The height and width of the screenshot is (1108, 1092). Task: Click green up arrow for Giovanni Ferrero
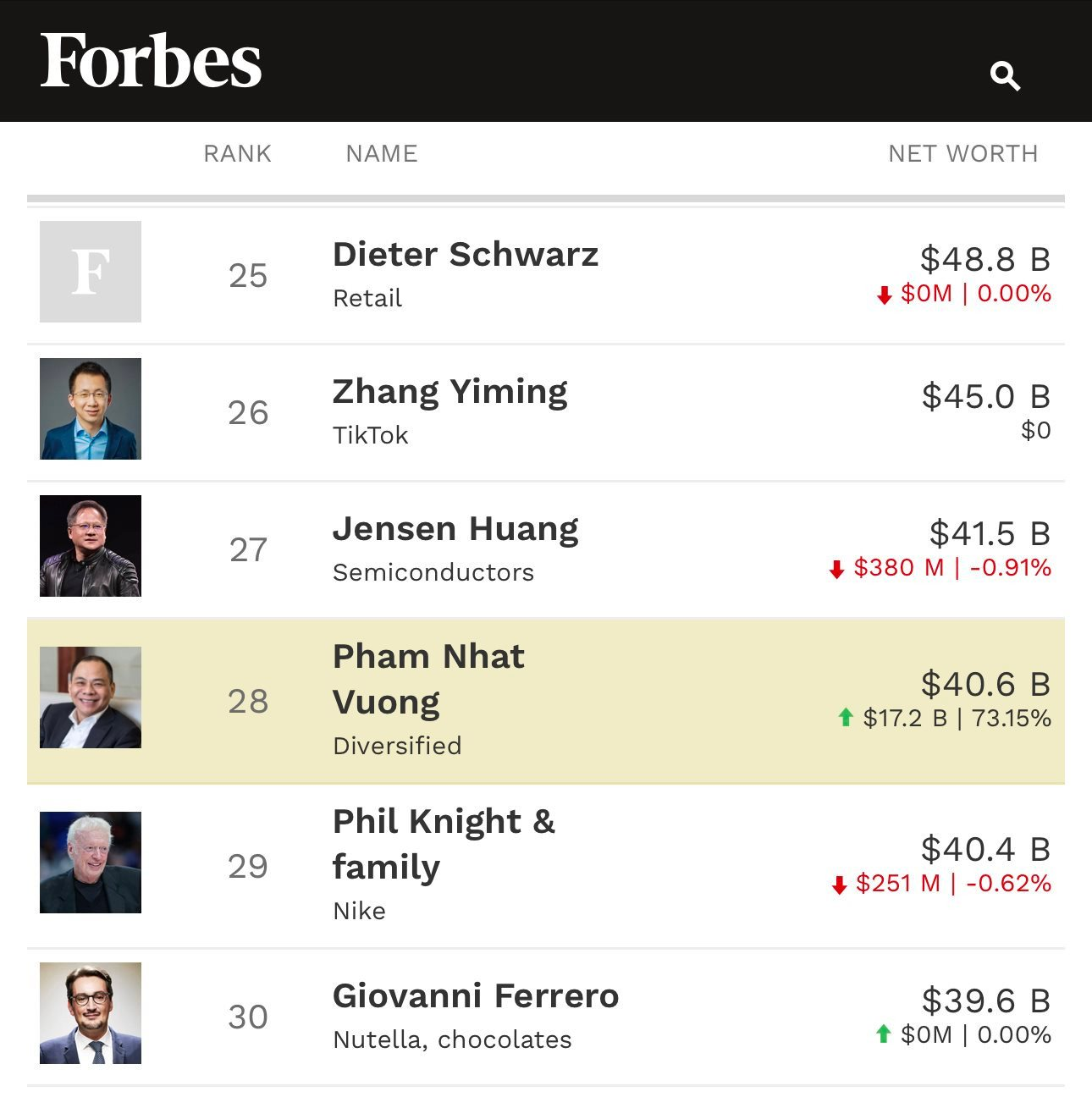pos(884,1034)
